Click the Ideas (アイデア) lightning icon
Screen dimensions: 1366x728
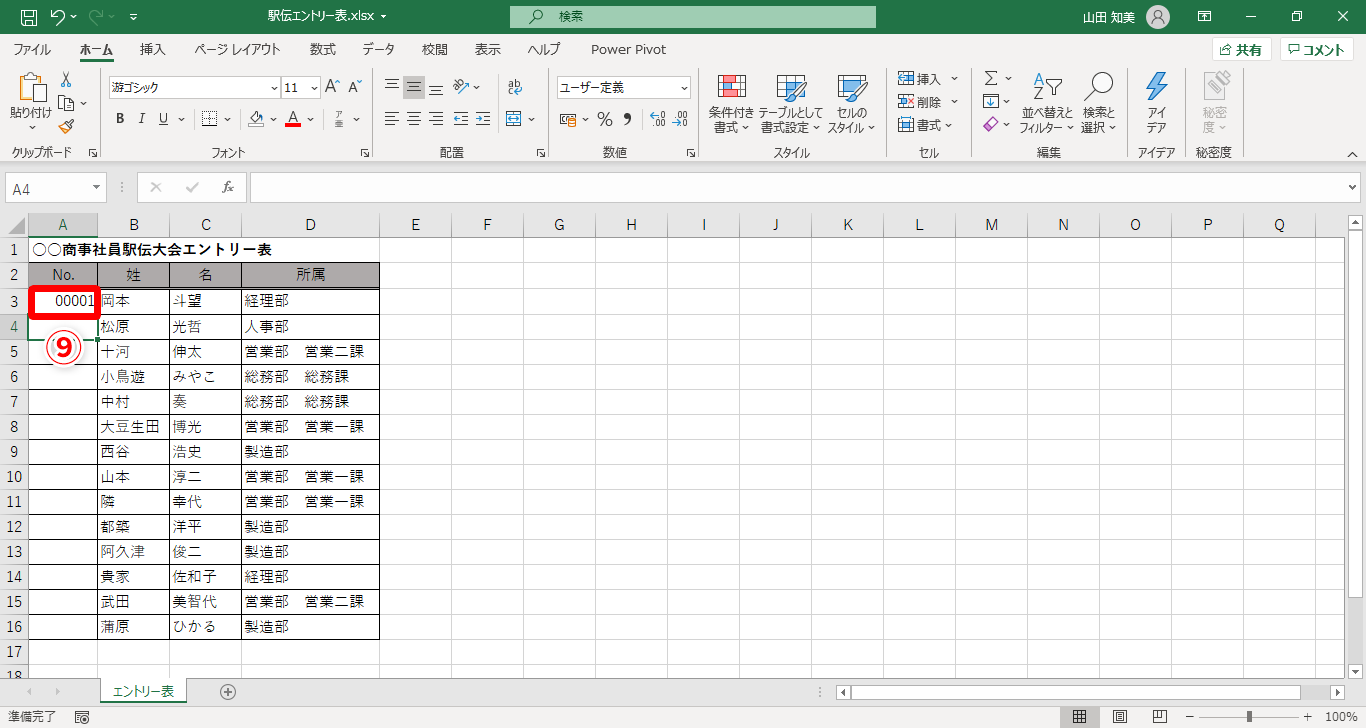1156,104
